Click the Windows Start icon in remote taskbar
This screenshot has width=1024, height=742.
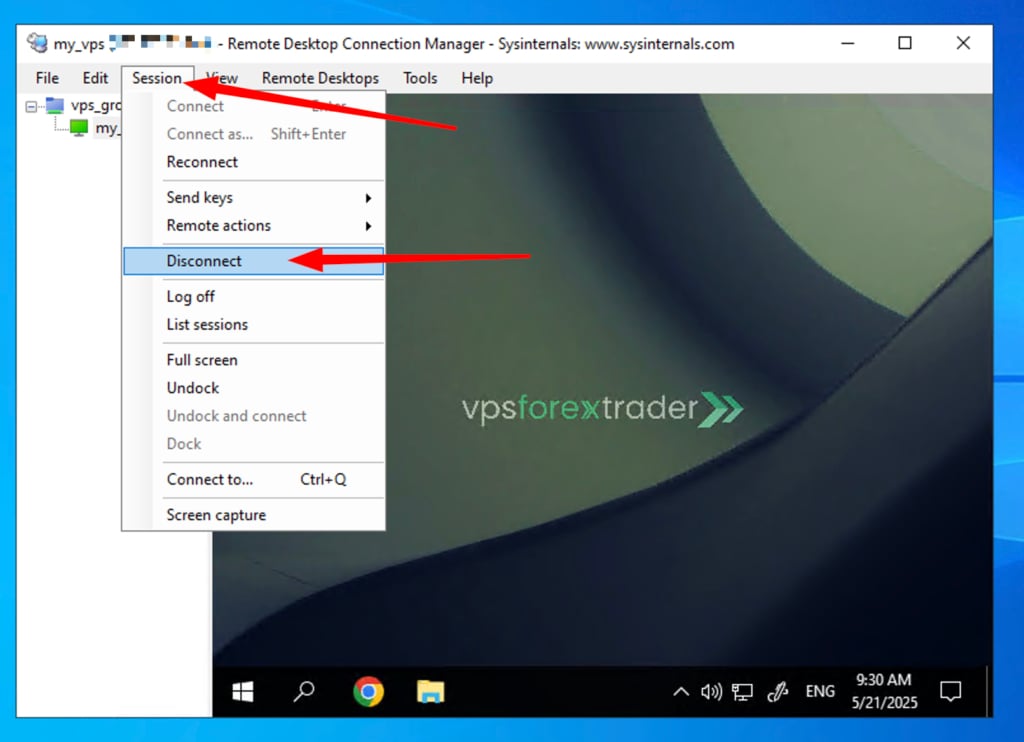(243, 692)
